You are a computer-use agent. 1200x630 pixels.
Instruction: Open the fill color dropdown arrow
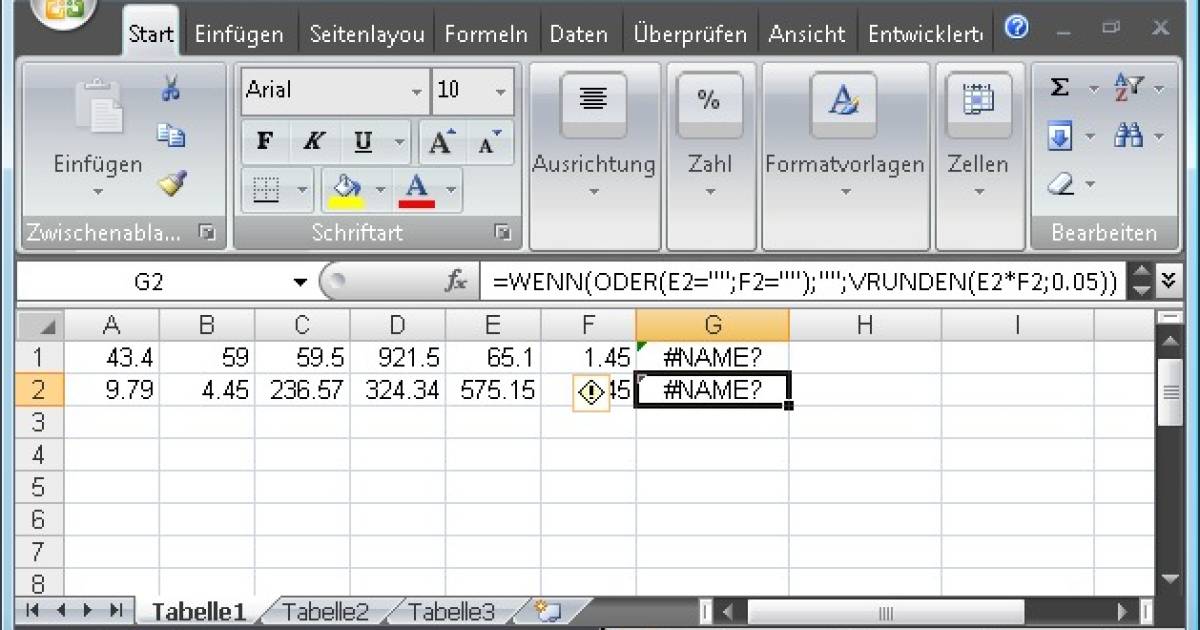click(x=381, y=188)
